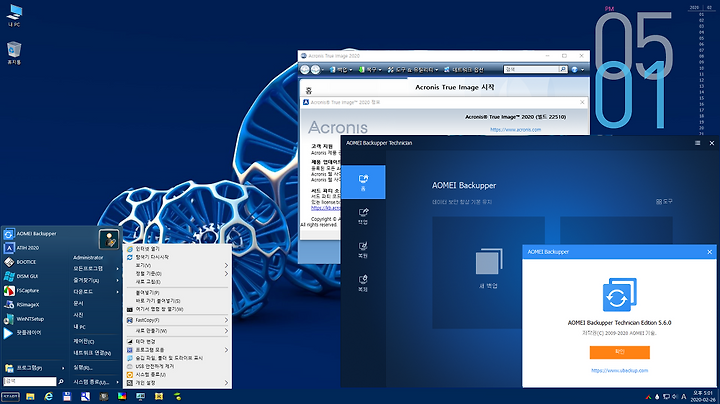The image size is (720, 404).
Task: Open ATIH 2020 in start menu
Action: 22,248
